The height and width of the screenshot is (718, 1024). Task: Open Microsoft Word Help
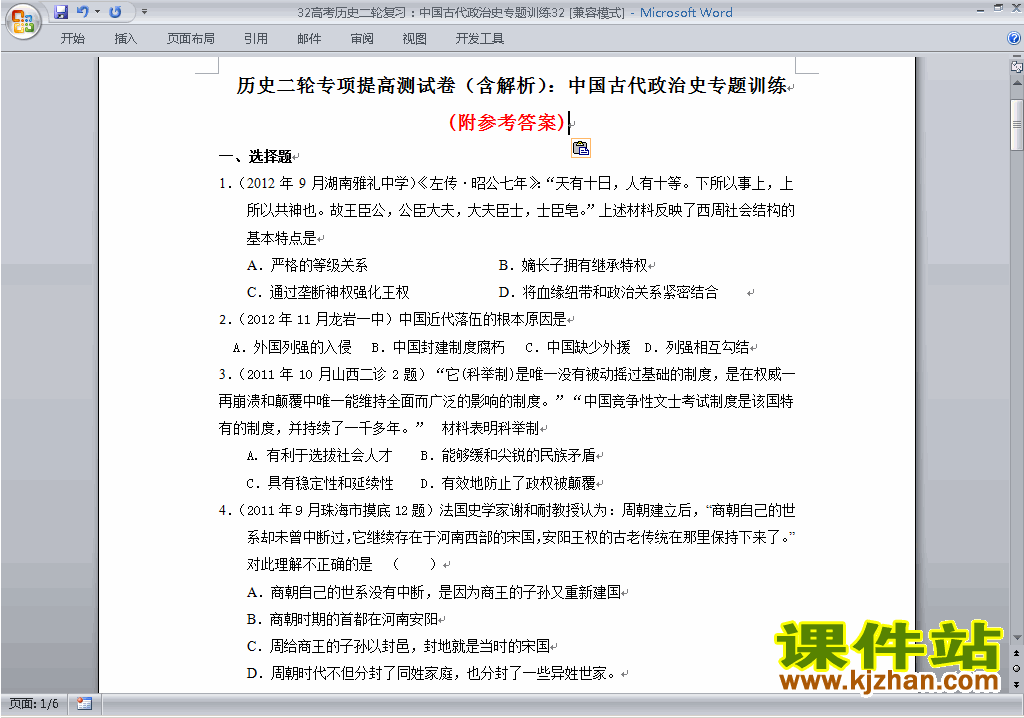(1014, 39)
